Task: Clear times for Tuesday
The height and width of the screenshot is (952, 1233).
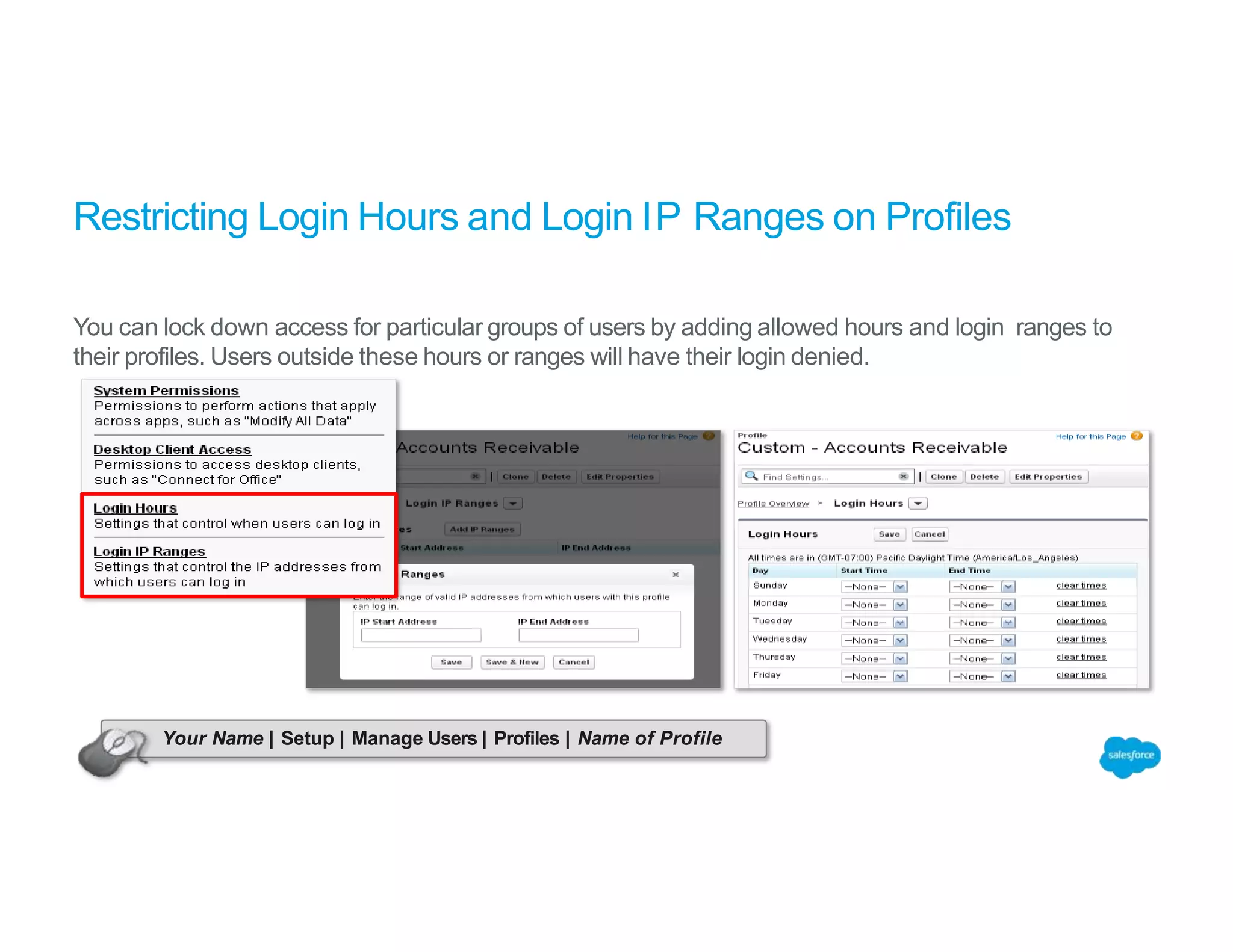Action: [1081, 622]
